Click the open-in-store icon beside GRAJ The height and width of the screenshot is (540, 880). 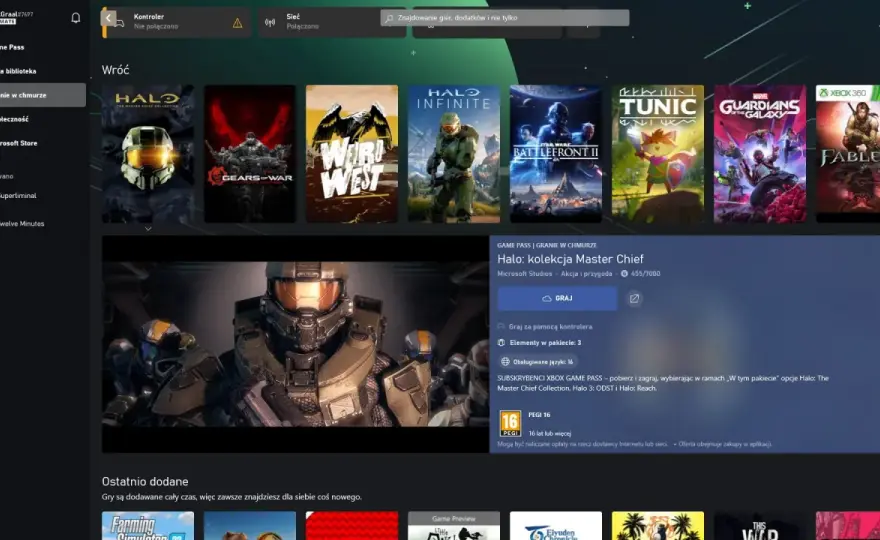[634, 299]
